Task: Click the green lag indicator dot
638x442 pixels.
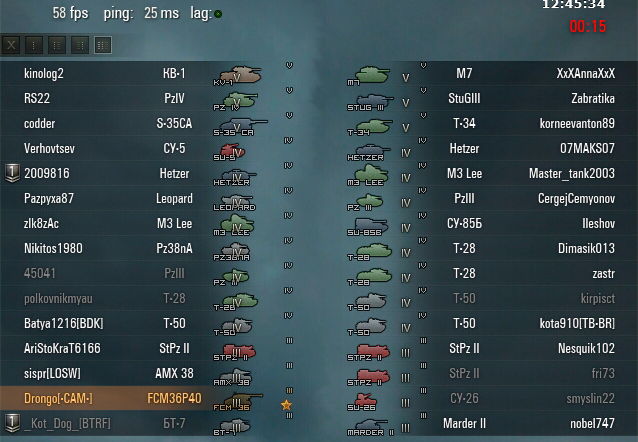Action: (218, 14)
